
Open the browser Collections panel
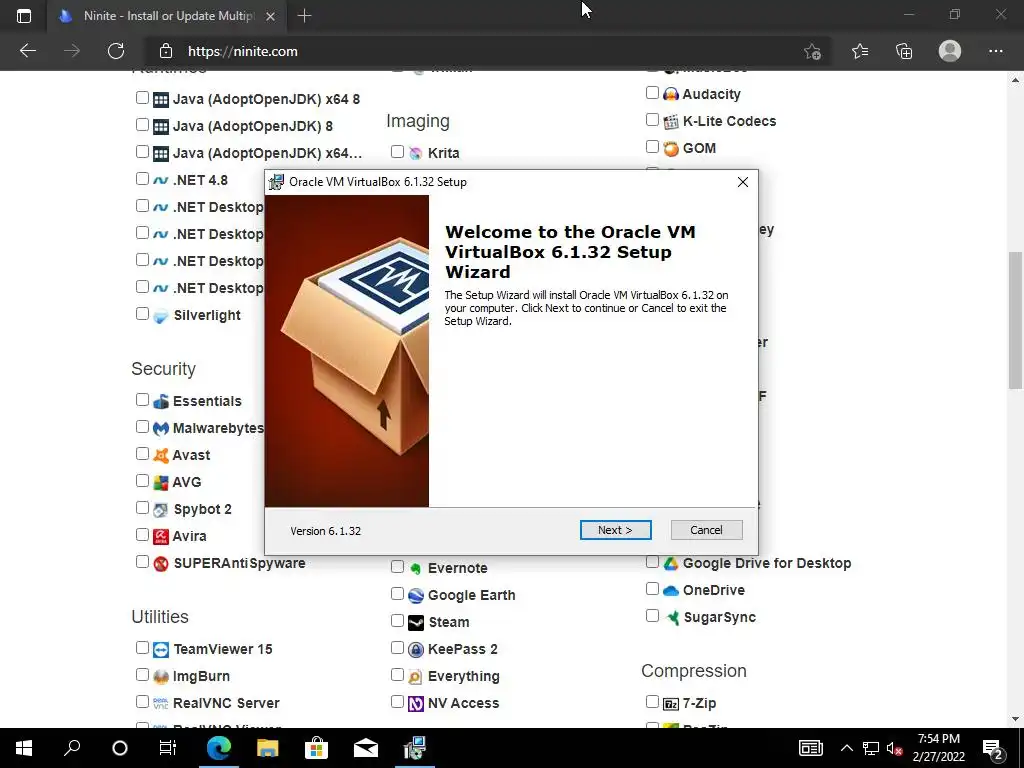(904, 51)
